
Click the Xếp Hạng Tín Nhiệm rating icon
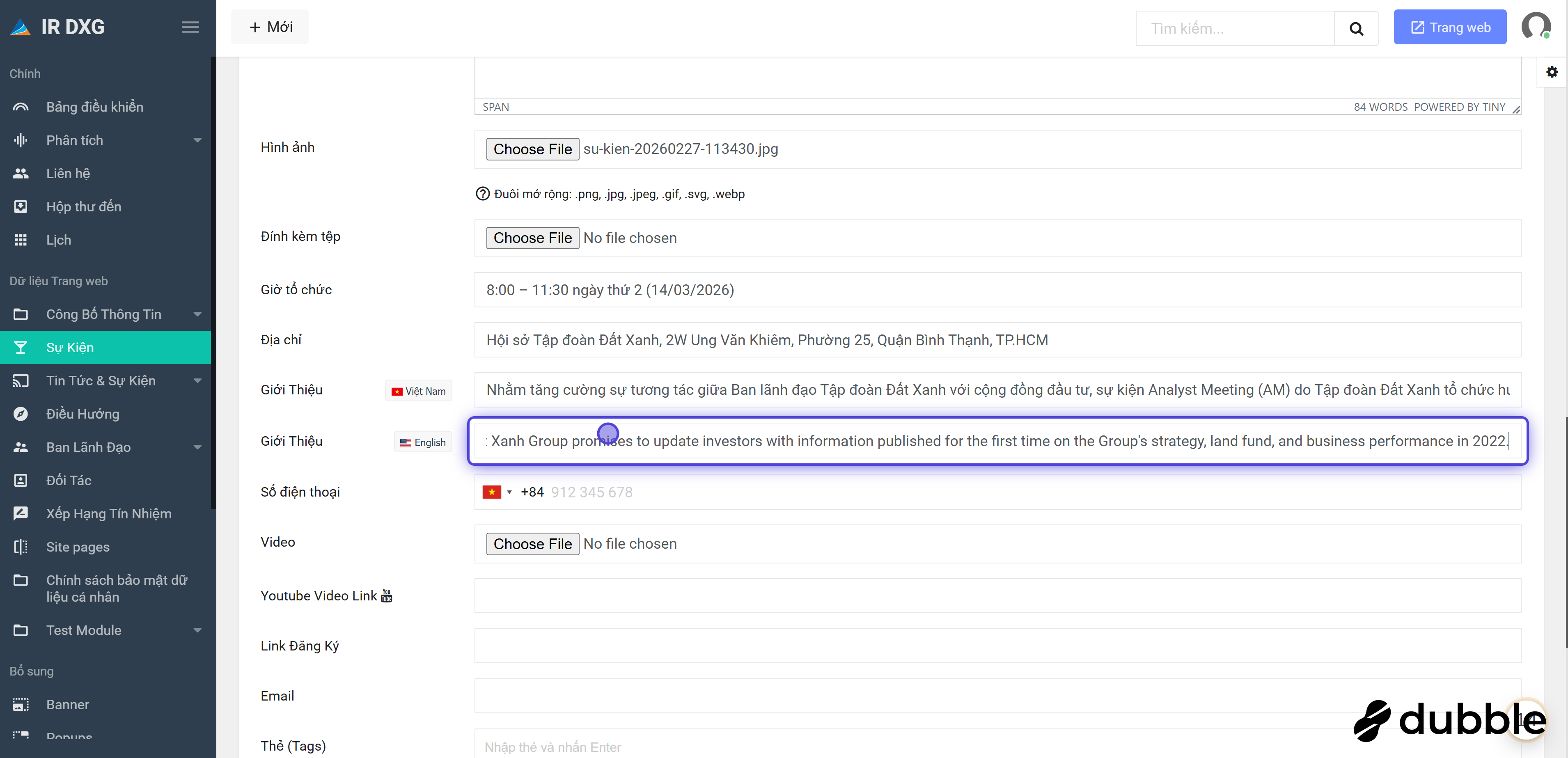pos(21,513)
